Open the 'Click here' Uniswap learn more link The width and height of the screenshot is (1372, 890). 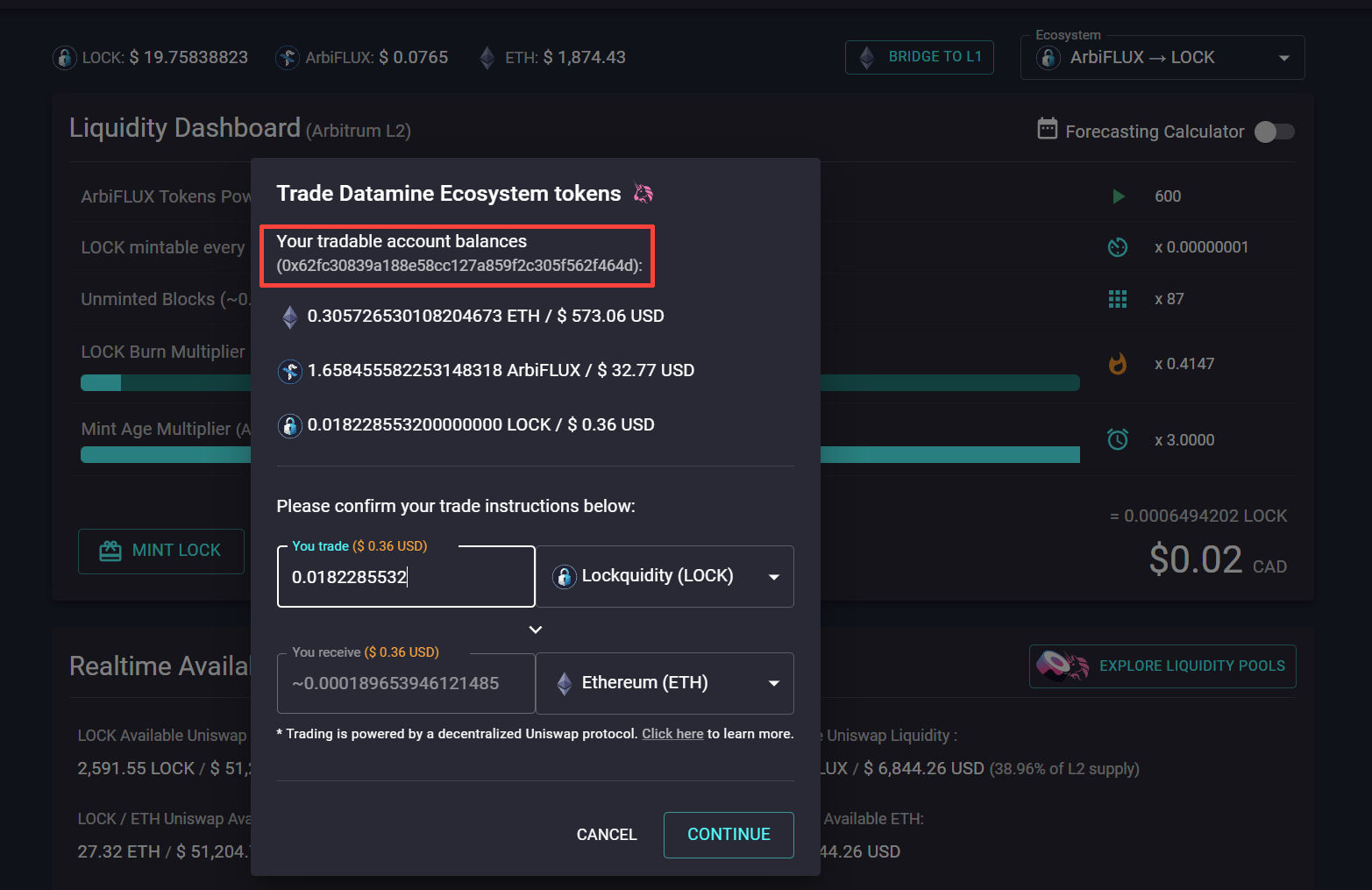click(672, 734)
